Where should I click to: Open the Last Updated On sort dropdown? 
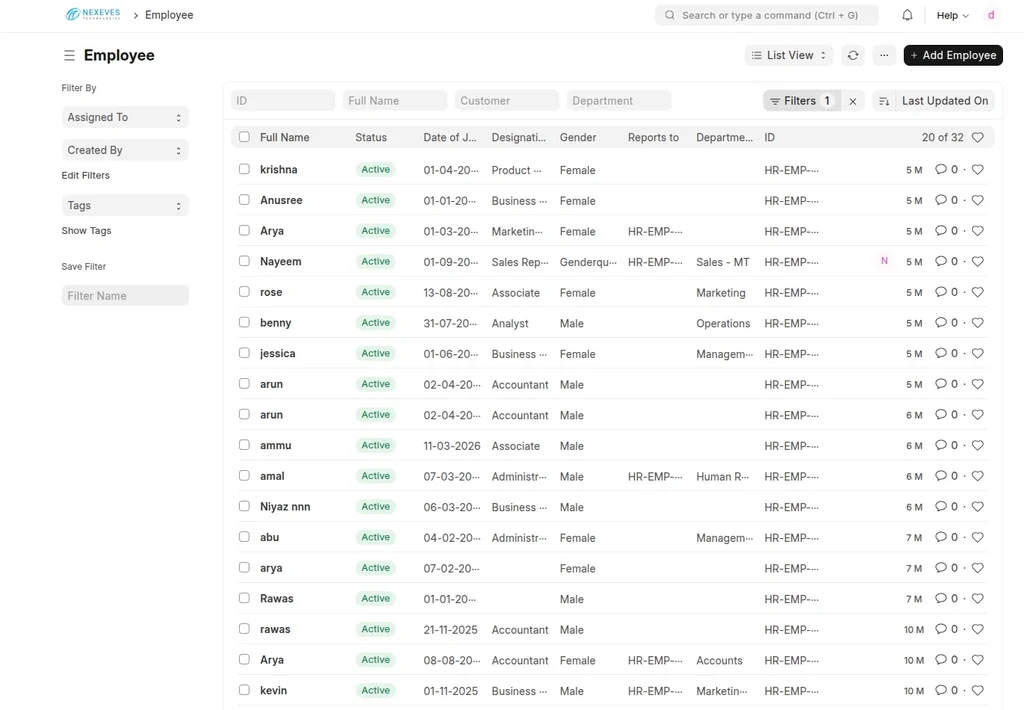pyautogui.click(x=944, y=101)
